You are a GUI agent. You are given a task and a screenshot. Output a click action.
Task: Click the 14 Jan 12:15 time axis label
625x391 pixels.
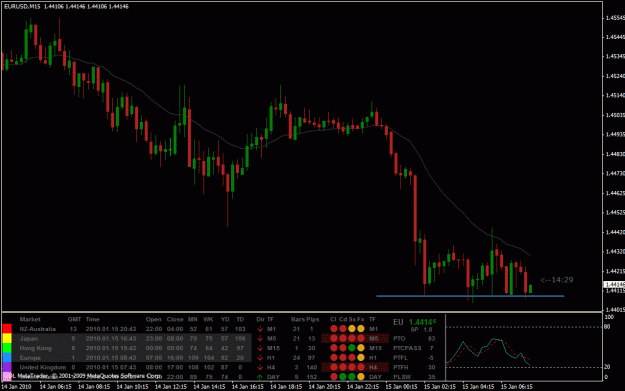[x=171, y=387]
